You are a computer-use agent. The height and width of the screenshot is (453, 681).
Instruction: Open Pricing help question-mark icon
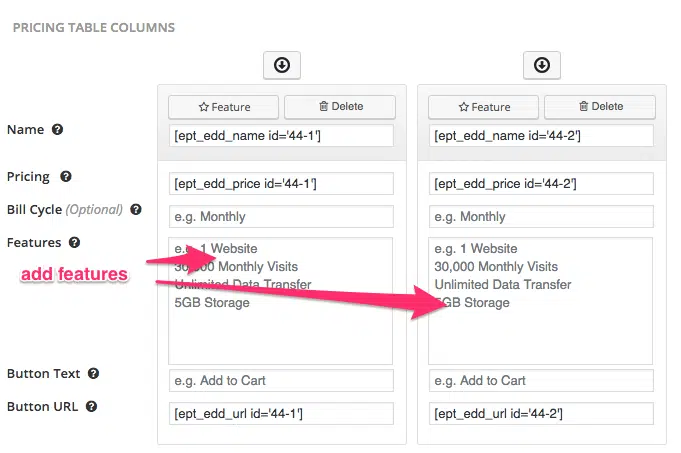pyautogui.click(x=66, y=176)
